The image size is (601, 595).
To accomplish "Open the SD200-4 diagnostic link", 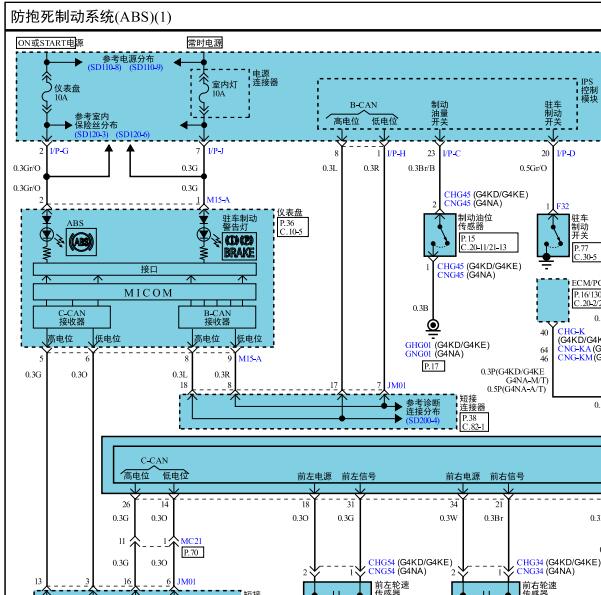I will coord(423,421).
